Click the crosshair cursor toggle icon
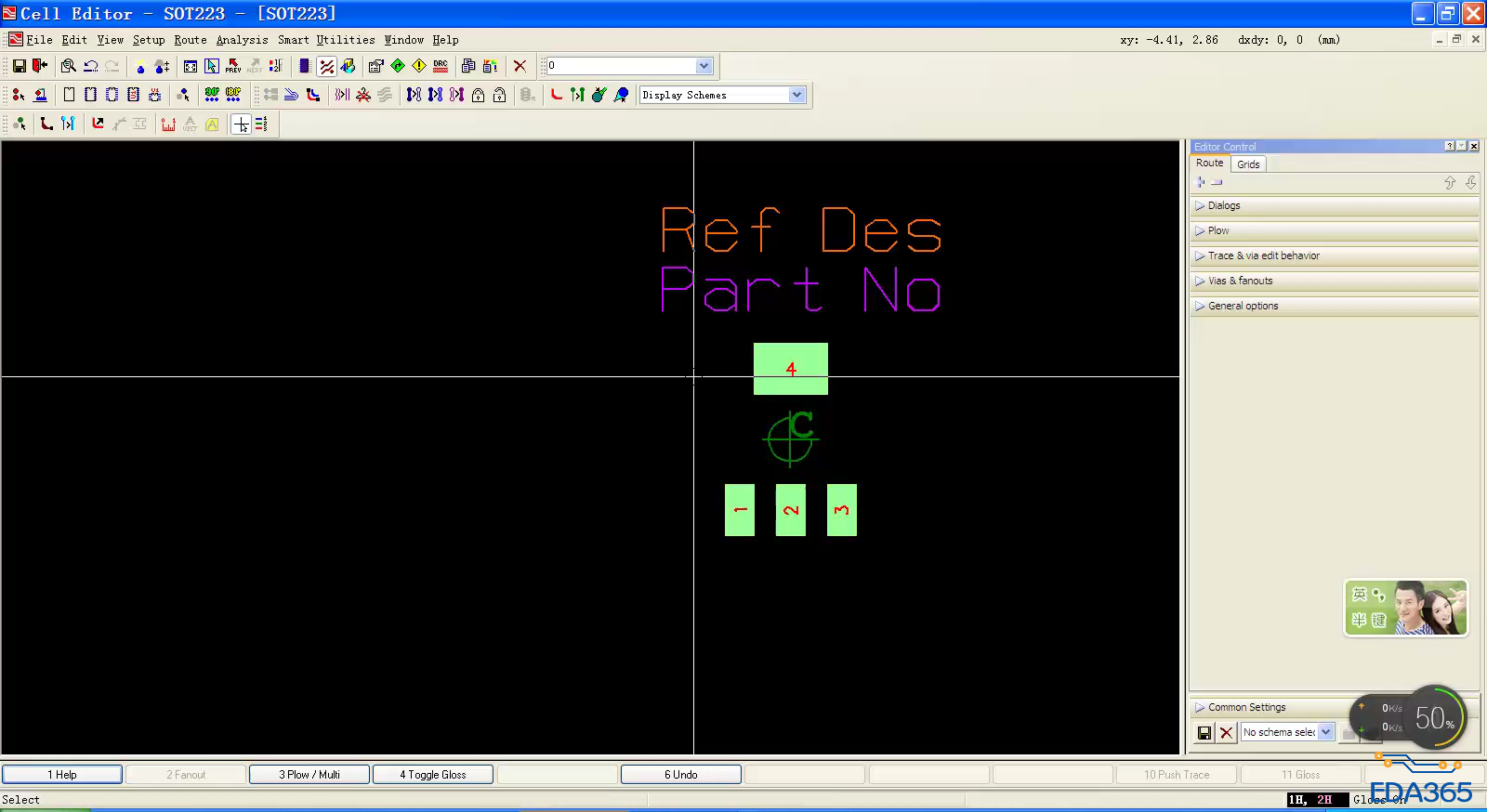The width and height of the screenshot is (1487, 812). click(x=241, y=124)
